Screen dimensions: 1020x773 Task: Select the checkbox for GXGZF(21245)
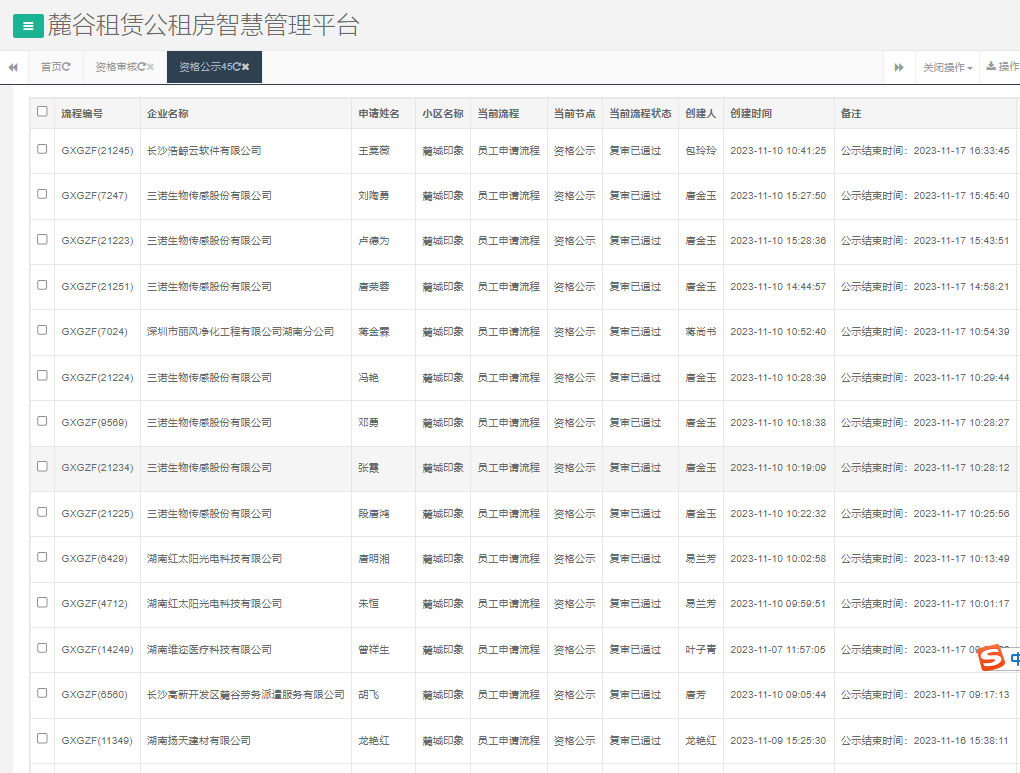41,150
